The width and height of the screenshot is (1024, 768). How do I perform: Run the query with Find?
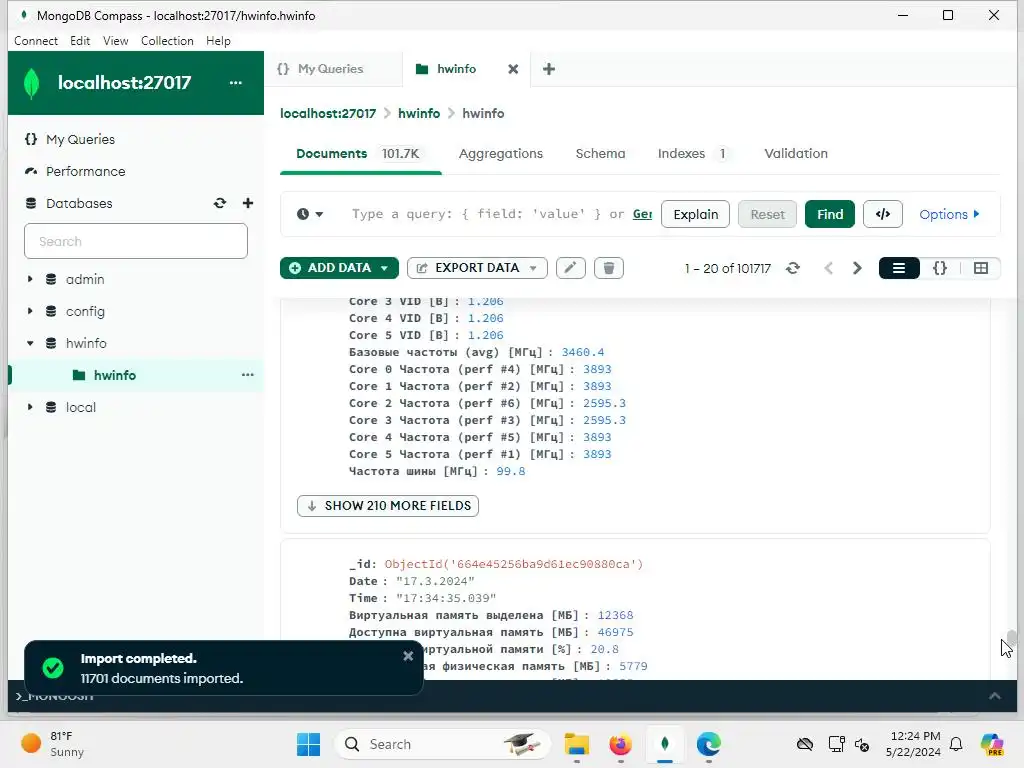829,214
